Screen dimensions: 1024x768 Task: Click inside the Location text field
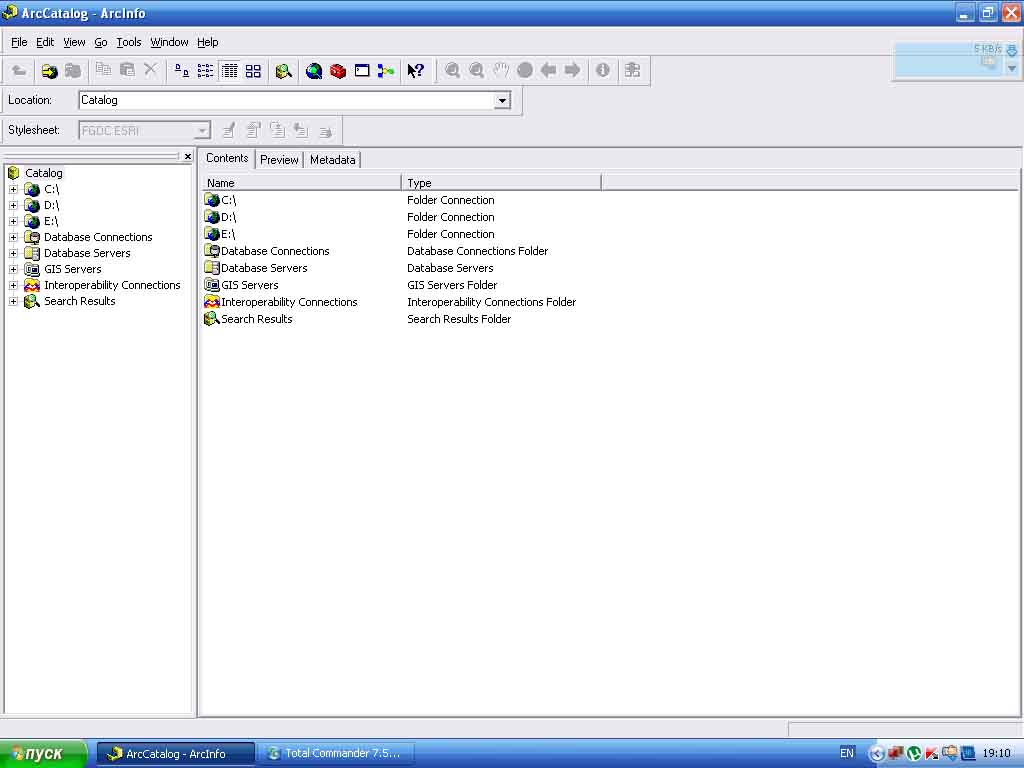(286, 101)
